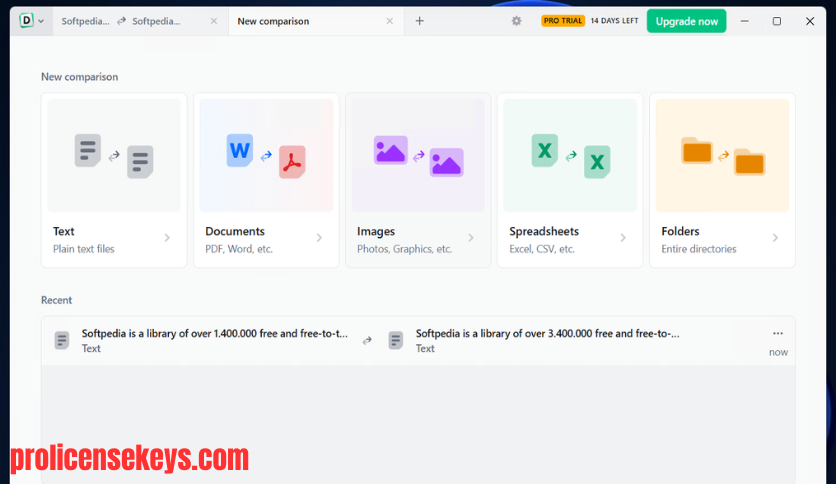Click the Images comparison picture icon
This screenshot has width=836, height=484.
coord(419,156)
